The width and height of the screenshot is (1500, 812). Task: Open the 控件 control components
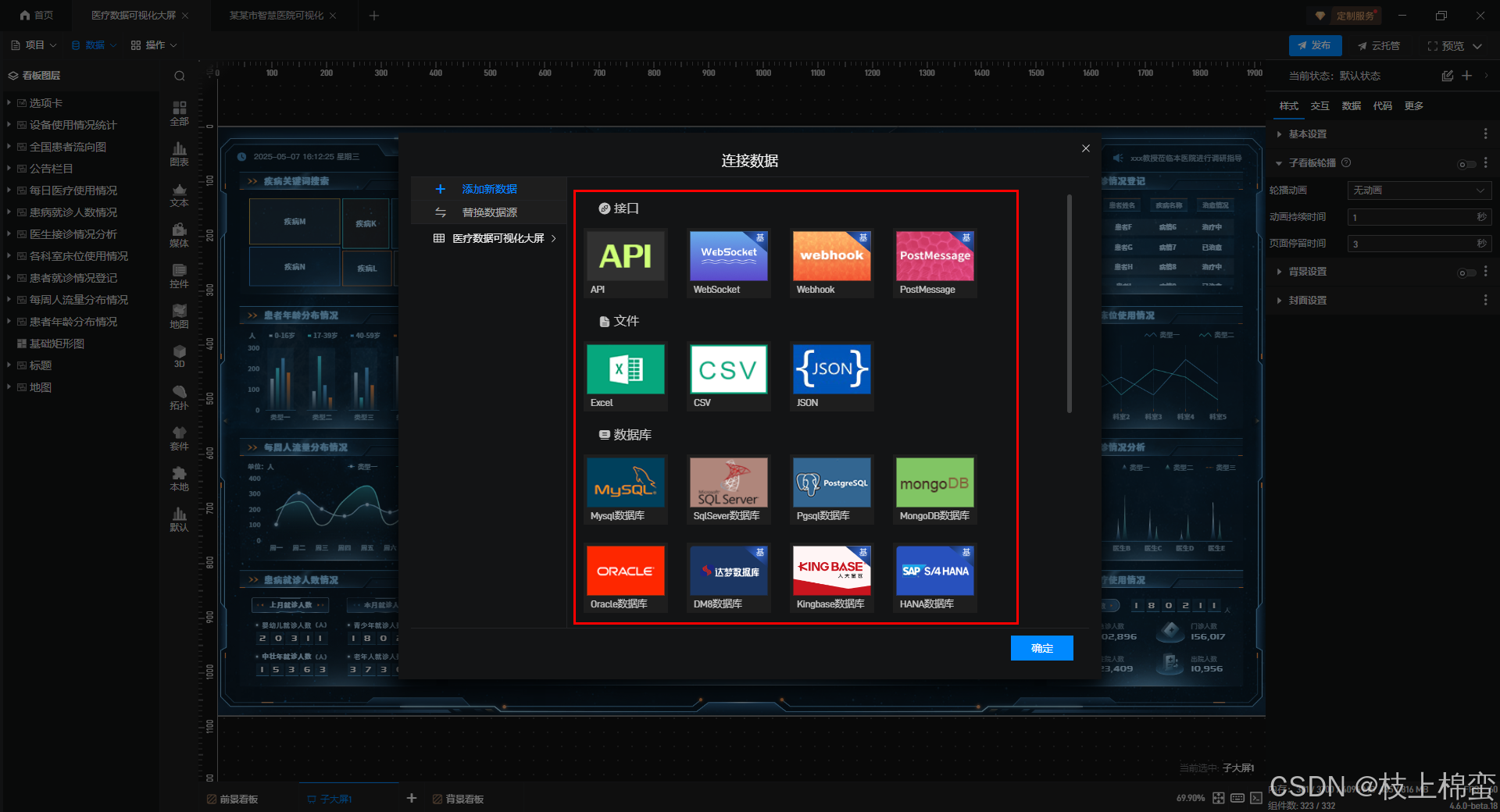[180, 276]
